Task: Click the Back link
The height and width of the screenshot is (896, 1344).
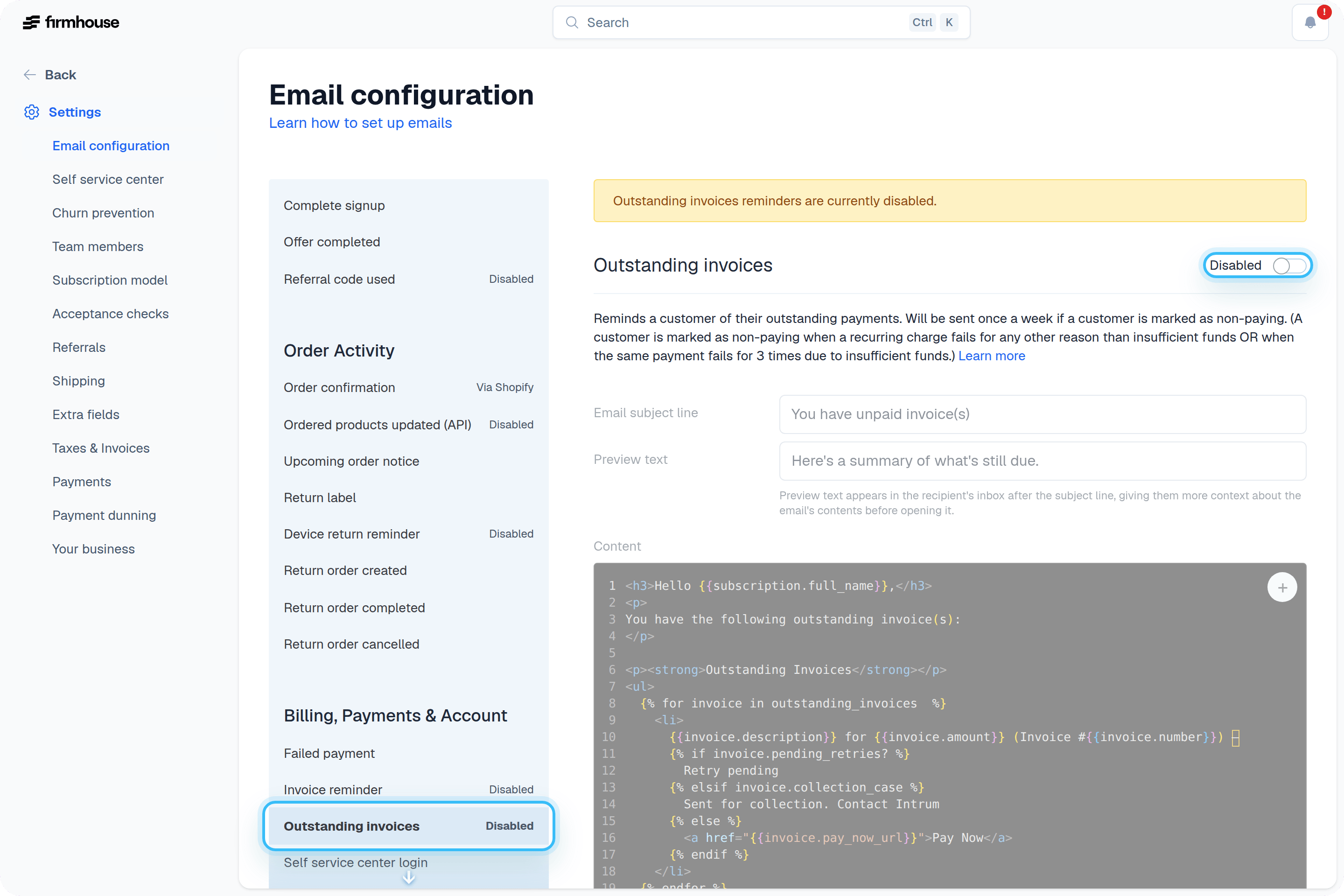Action: point(60,75)
